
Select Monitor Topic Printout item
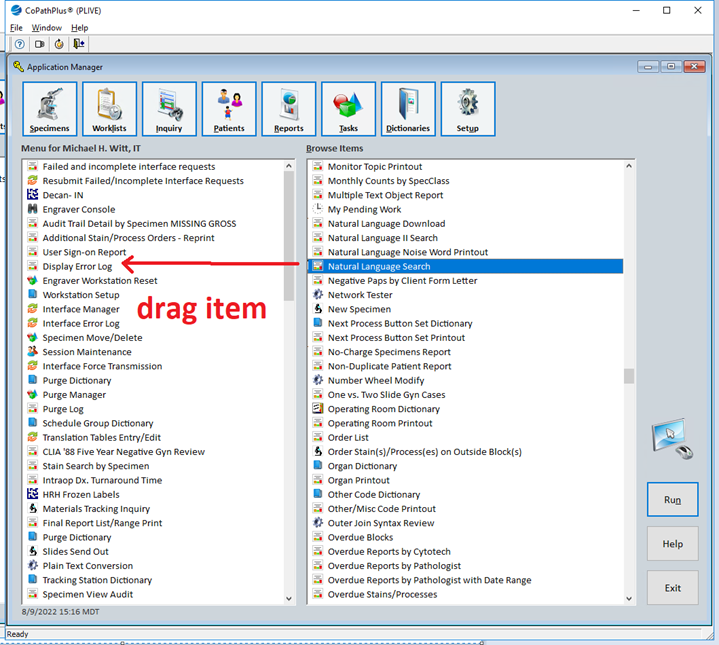[x=375, y=166]
